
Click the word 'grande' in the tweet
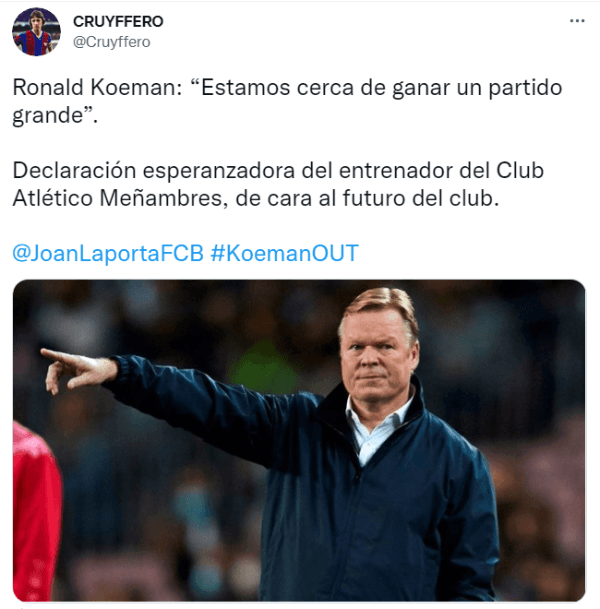click(x=48, y=115)
